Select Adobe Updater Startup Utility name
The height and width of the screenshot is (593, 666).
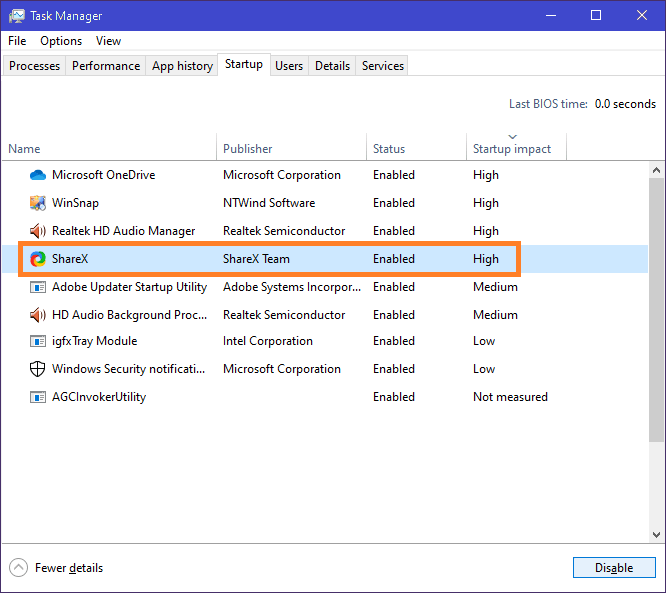pos(130,287)
